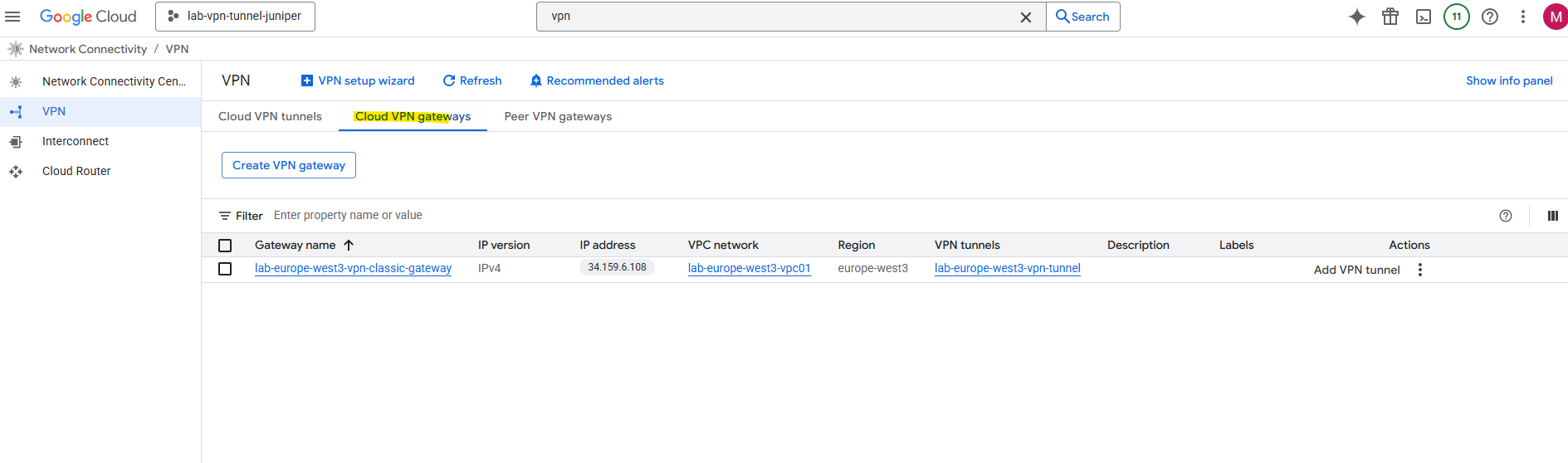Image resolution: width=1568 pixels, height=463 pixels.
Task: Select VPN in the sidebar
Action: (x=100, y=111)
